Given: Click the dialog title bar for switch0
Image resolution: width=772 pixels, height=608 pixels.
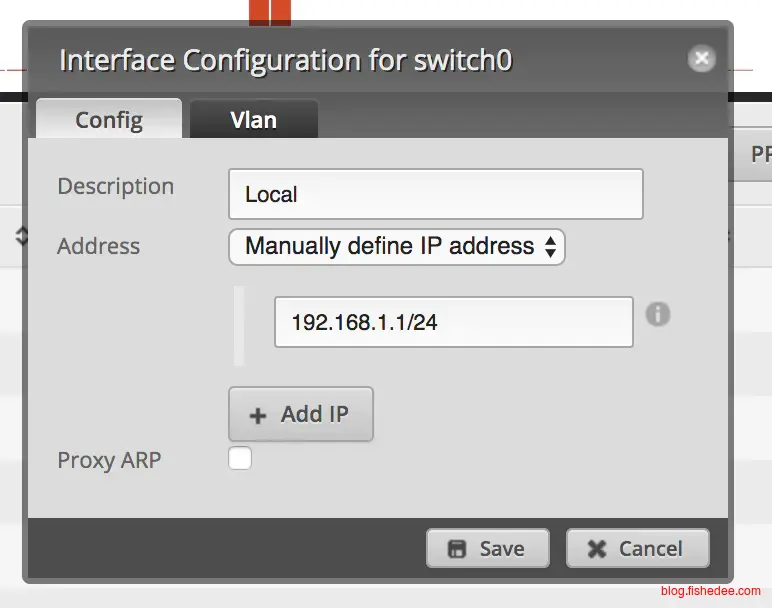Looking at the screenshot, I should [285, 60].
